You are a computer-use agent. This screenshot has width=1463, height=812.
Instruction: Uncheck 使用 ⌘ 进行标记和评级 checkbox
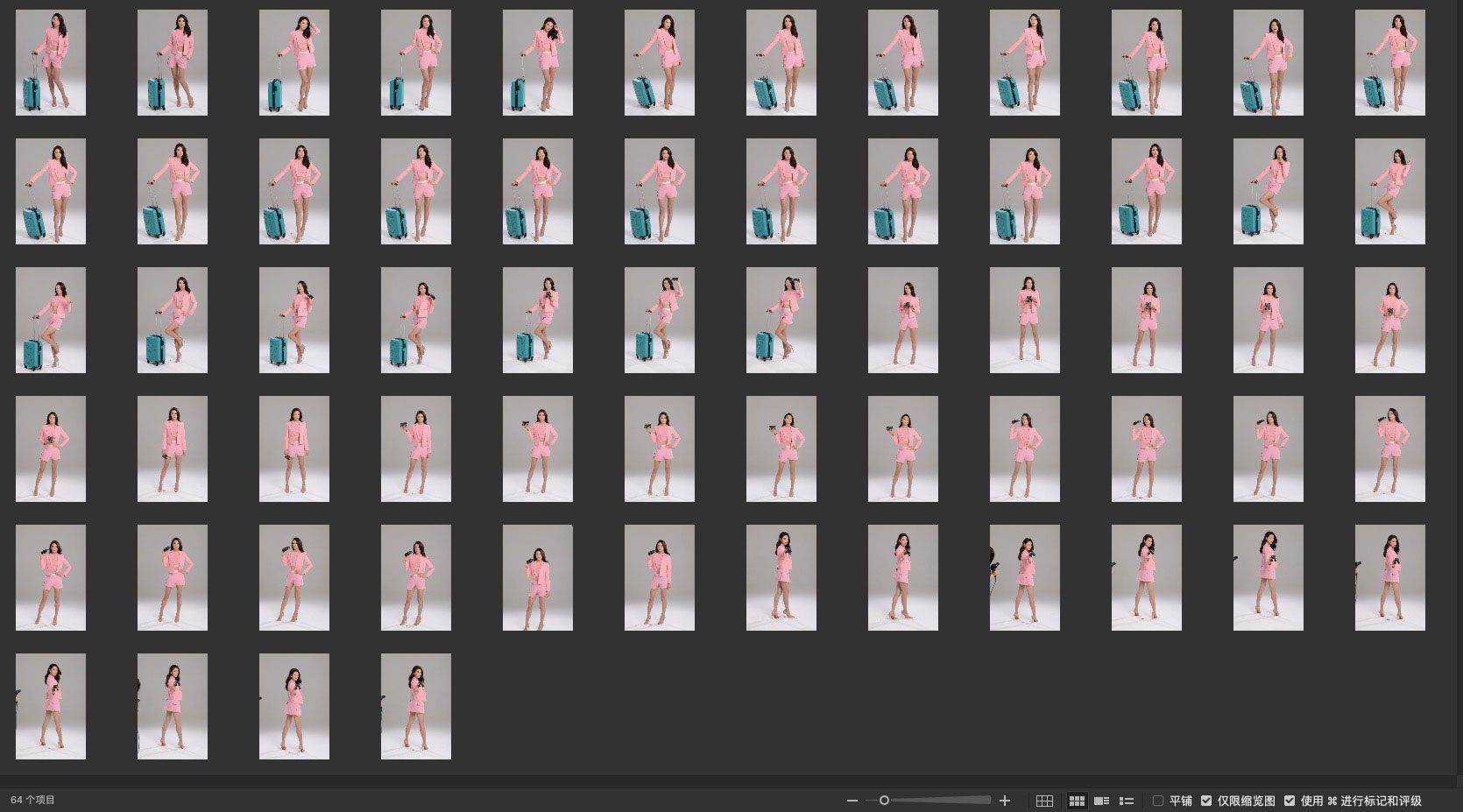1290,801
